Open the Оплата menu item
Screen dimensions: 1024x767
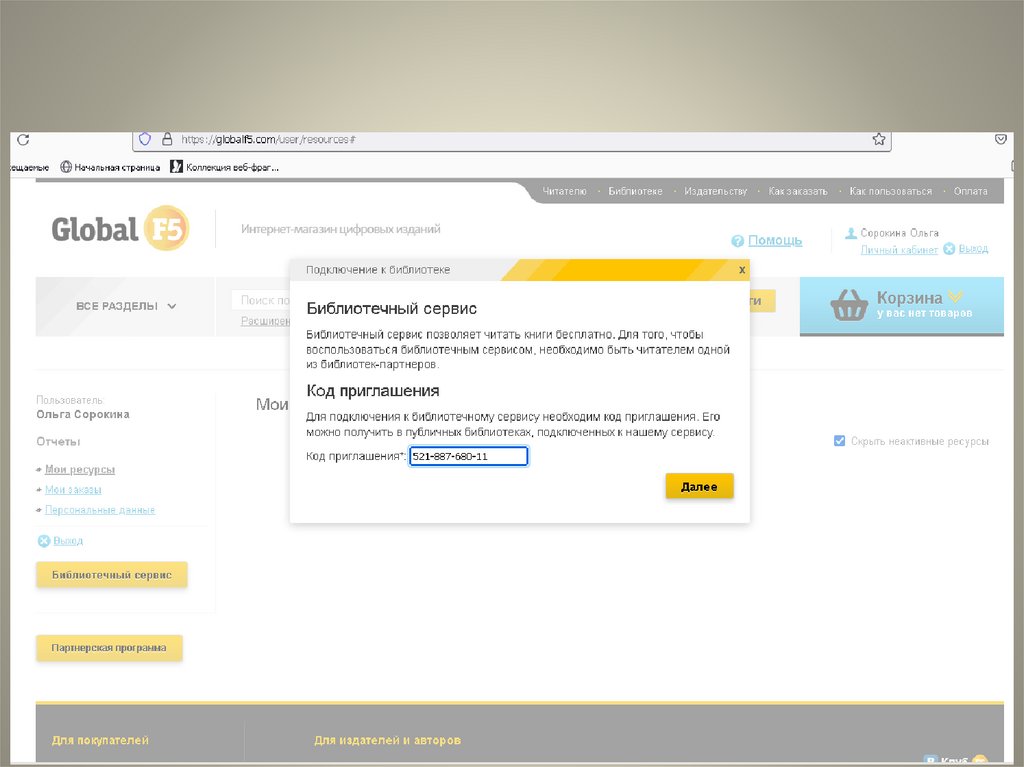click(970, 191)
